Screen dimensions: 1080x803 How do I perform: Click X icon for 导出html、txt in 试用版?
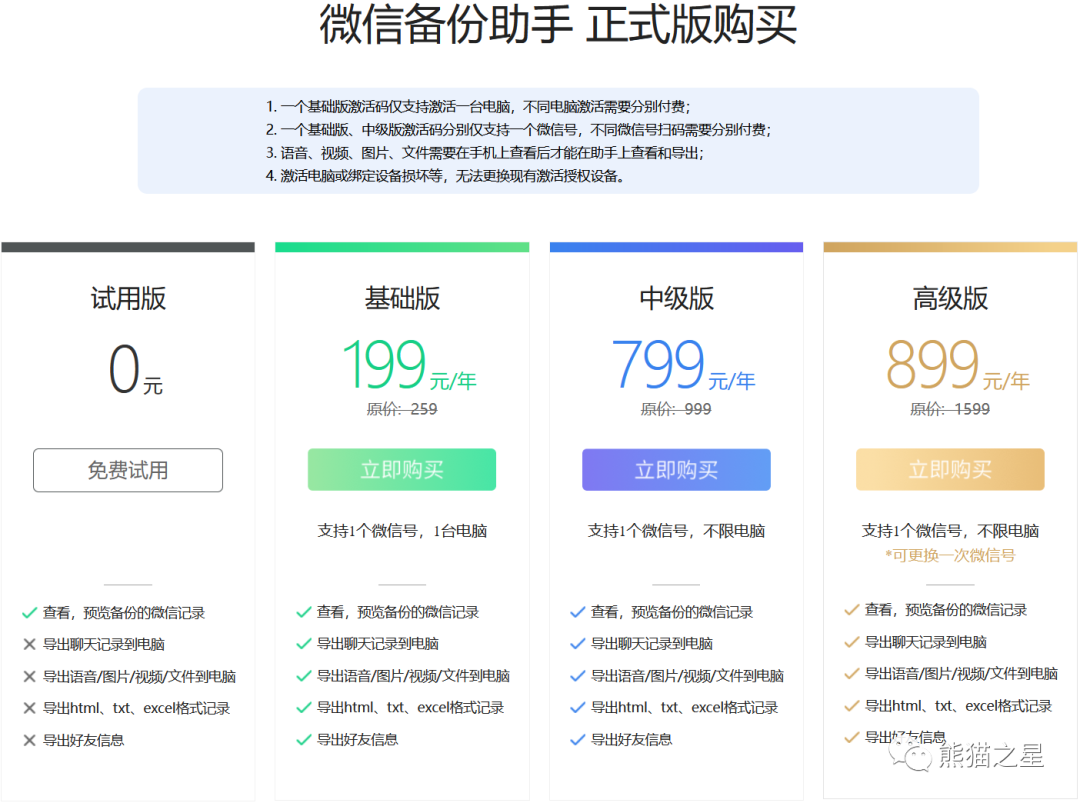[29, 708]
